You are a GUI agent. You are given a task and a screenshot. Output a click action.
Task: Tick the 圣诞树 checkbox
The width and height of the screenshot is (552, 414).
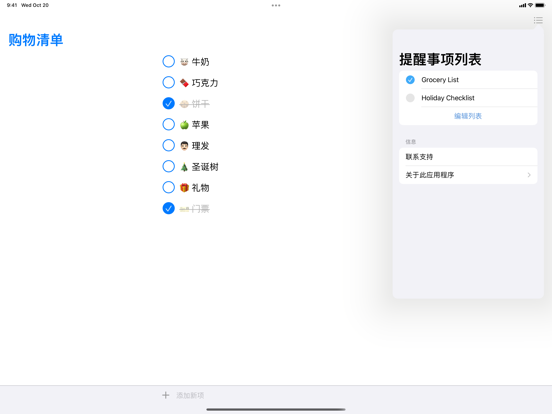(169, 166)
